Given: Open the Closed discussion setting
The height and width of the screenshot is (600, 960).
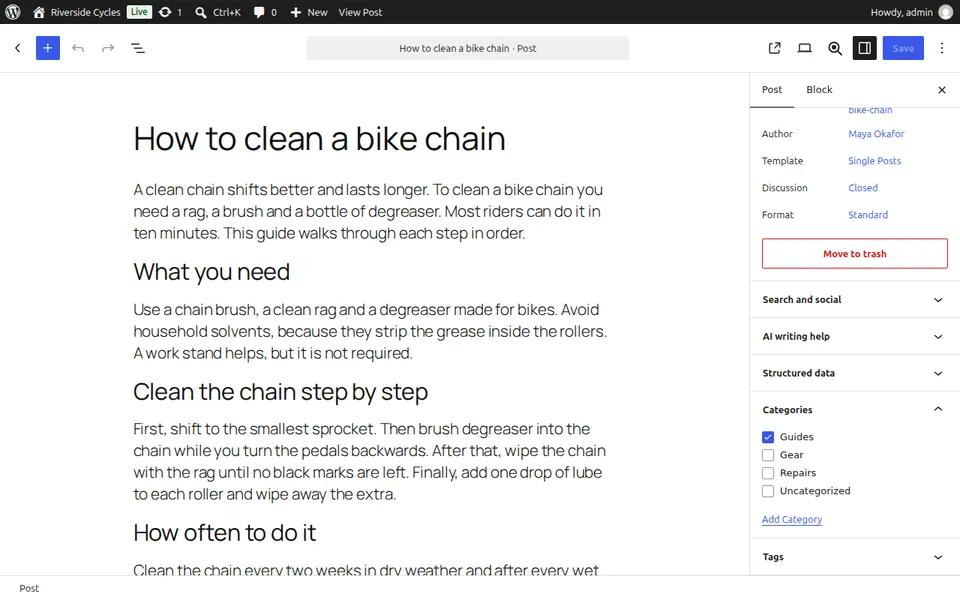Looking at the screenshot, I should click(863, 188).
